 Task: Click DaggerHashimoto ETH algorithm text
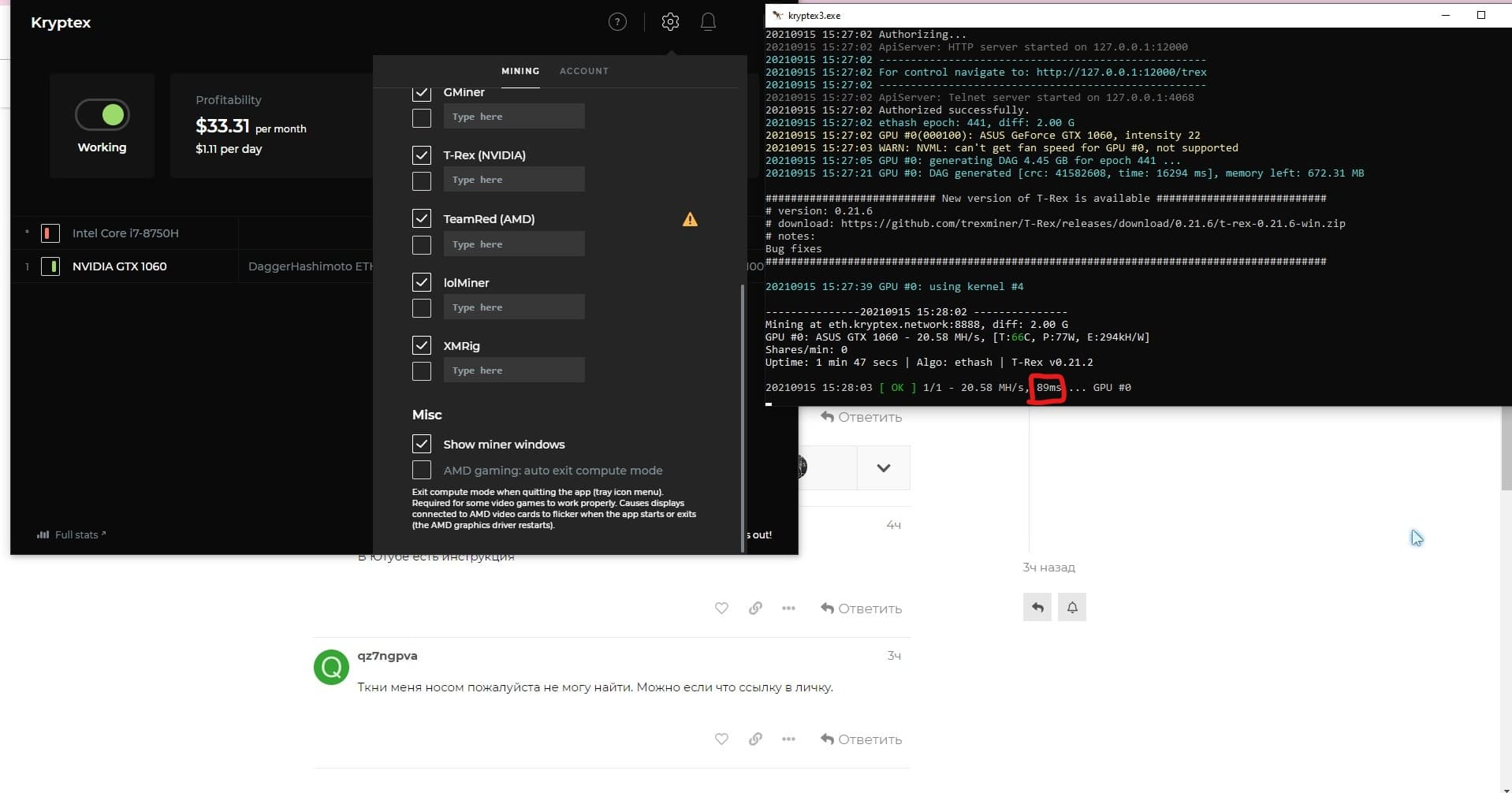311,266
